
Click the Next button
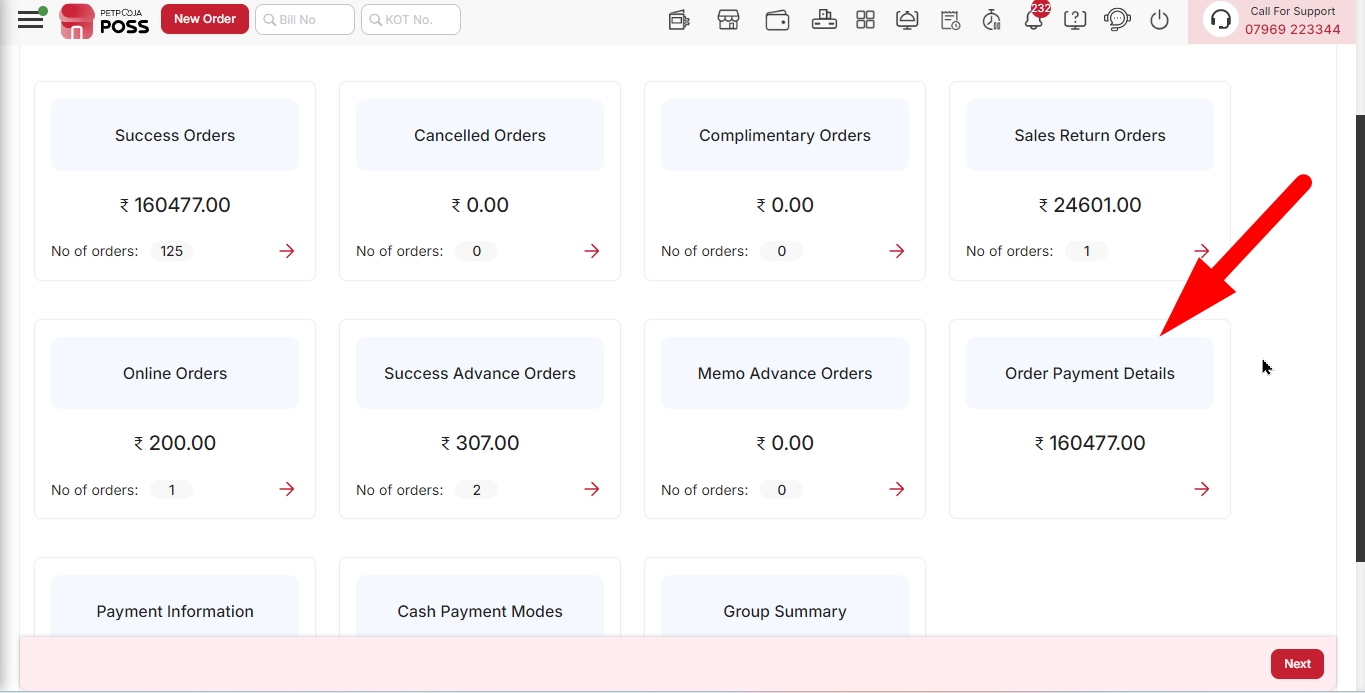(x=1297, y=664)
